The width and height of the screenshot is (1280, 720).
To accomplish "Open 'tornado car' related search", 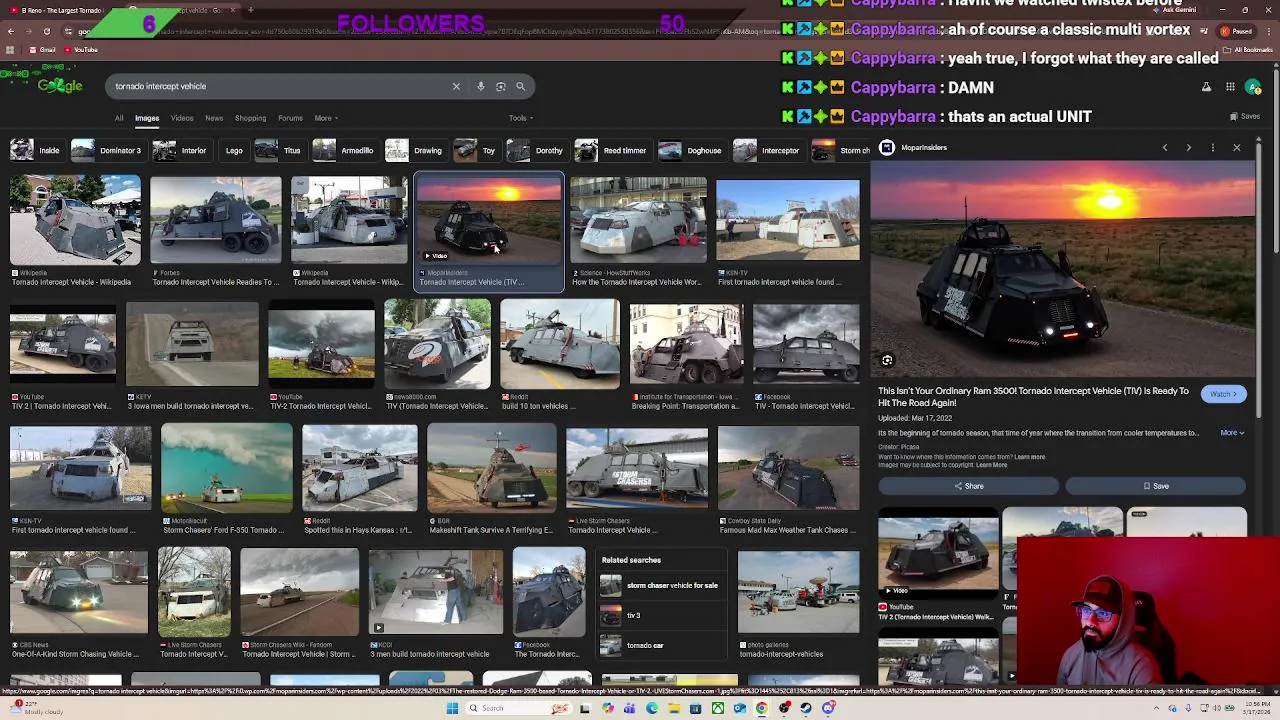I will click(660, 646).
